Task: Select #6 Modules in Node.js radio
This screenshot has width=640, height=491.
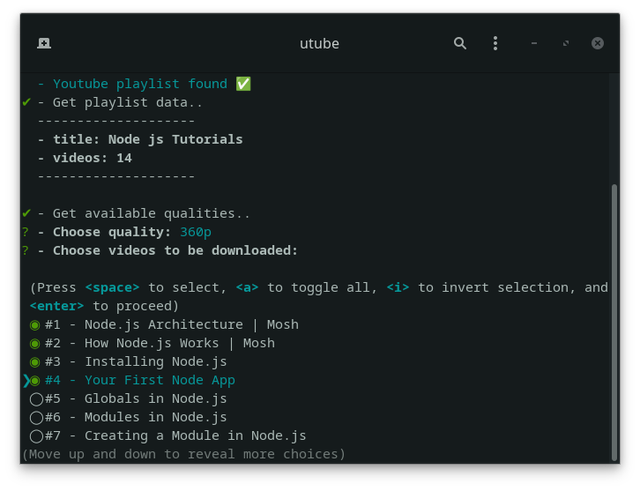Action: tap(36, 418)
